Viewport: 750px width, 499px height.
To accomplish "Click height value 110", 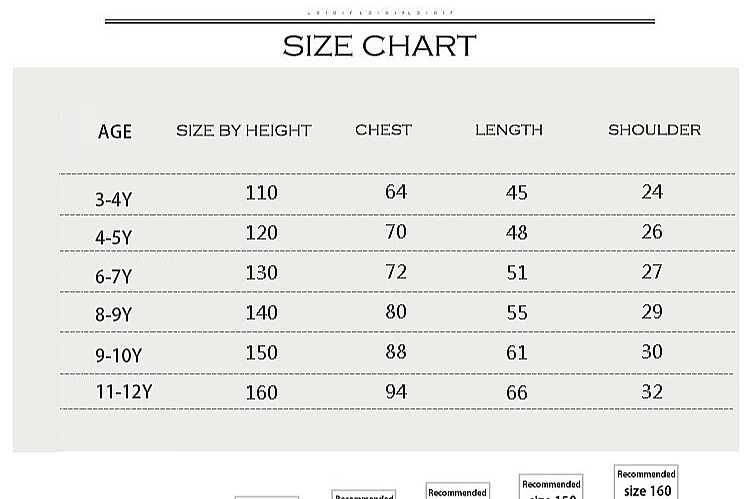I will [261, 192].
